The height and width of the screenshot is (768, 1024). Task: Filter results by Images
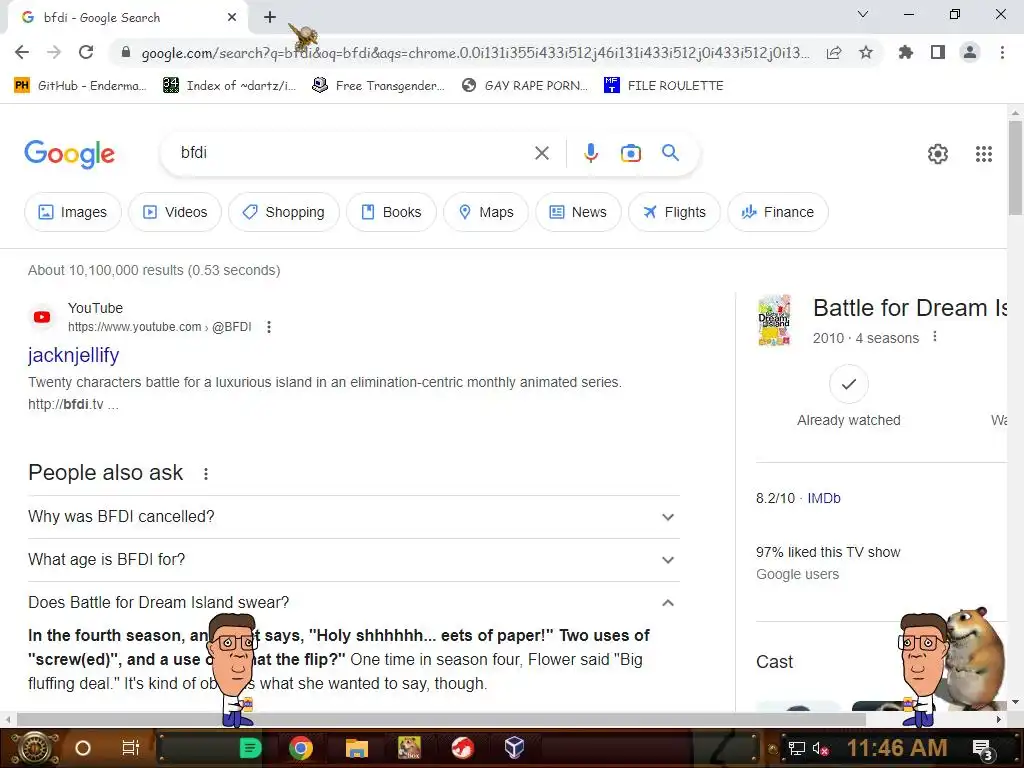coord(72,212)
